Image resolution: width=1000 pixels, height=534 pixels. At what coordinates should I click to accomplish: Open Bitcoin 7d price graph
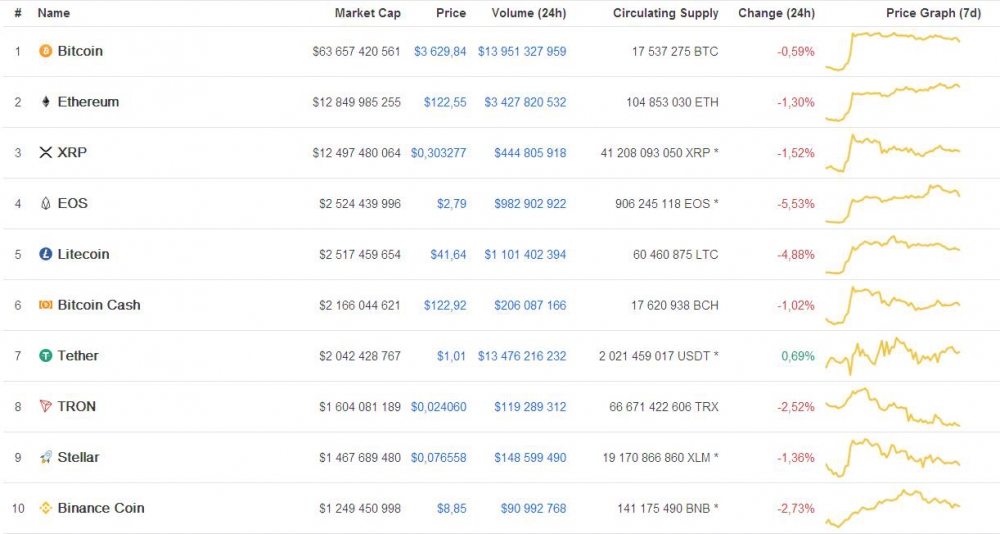point(893,51)
